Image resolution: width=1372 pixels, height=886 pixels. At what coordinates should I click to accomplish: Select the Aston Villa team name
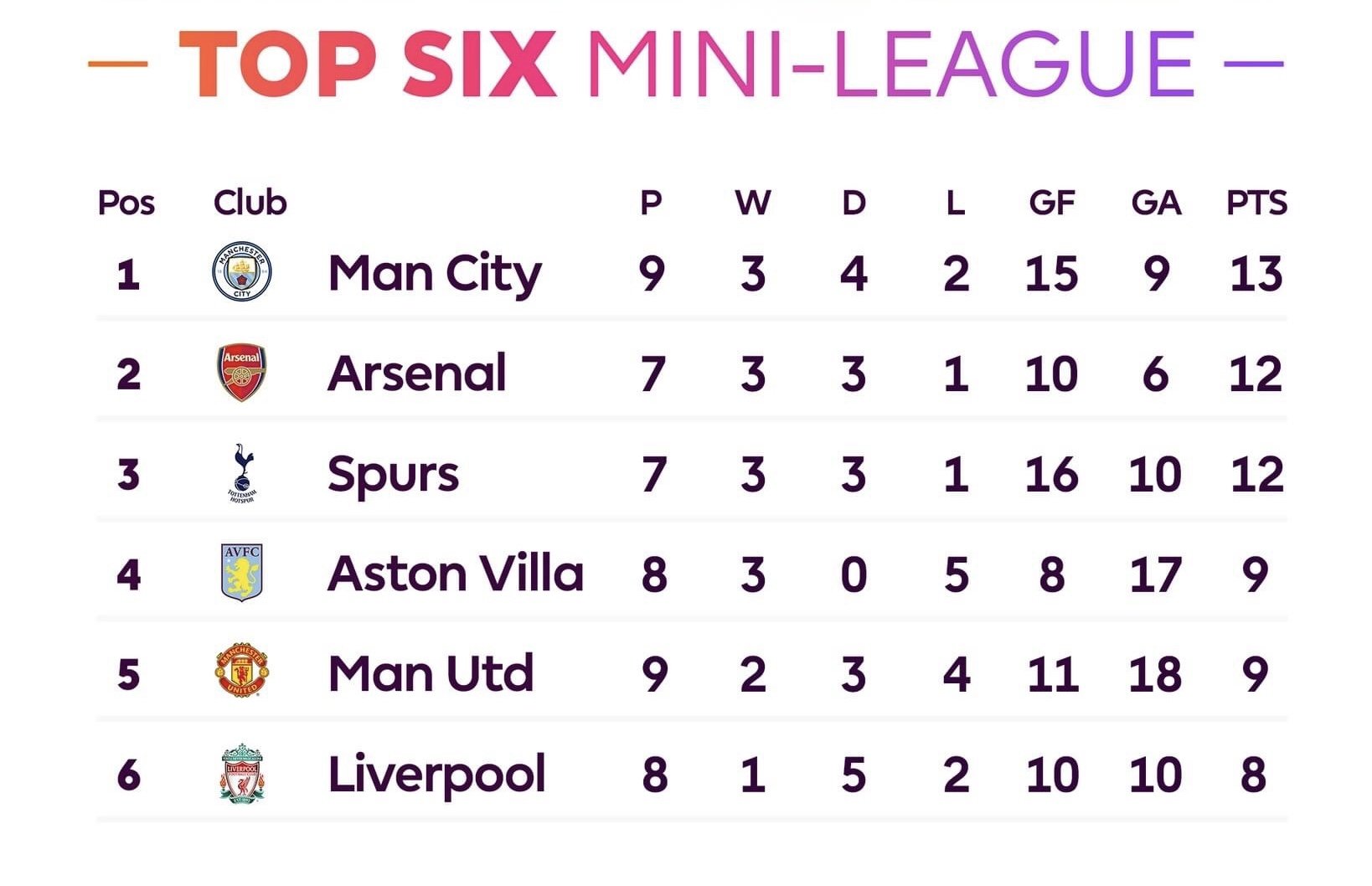(456, 574)
